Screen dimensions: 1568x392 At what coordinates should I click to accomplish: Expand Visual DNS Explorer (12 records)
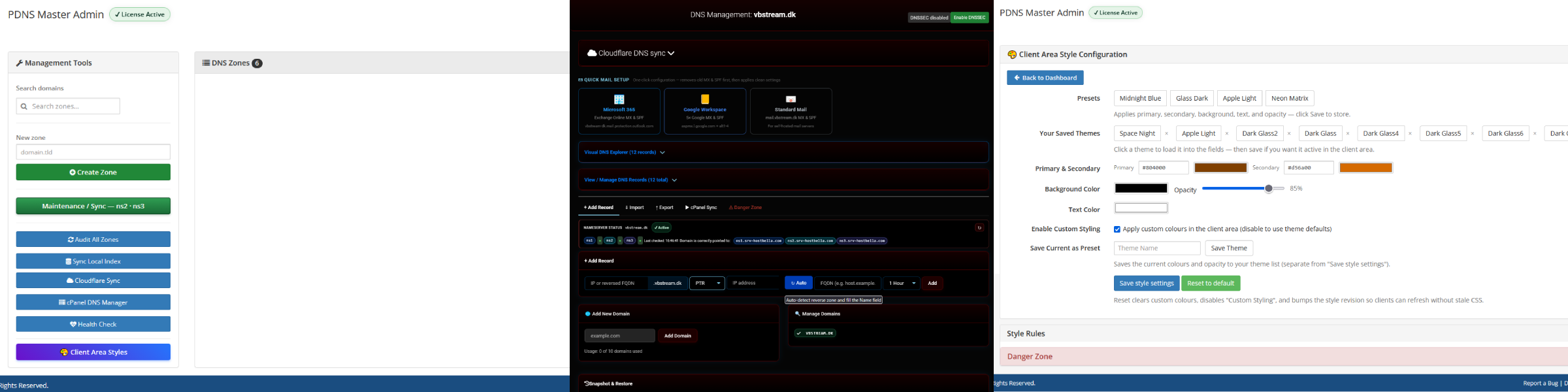[x=783, y=152]
